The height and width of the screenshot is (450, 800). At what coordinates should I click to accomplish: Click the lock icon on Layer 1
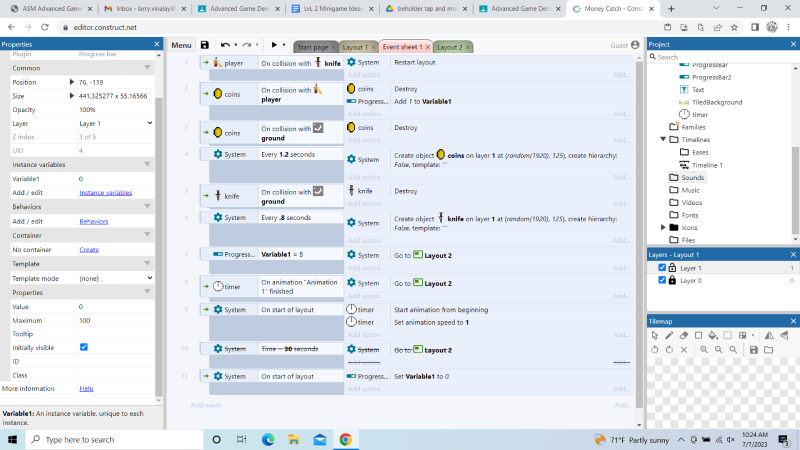672,268
